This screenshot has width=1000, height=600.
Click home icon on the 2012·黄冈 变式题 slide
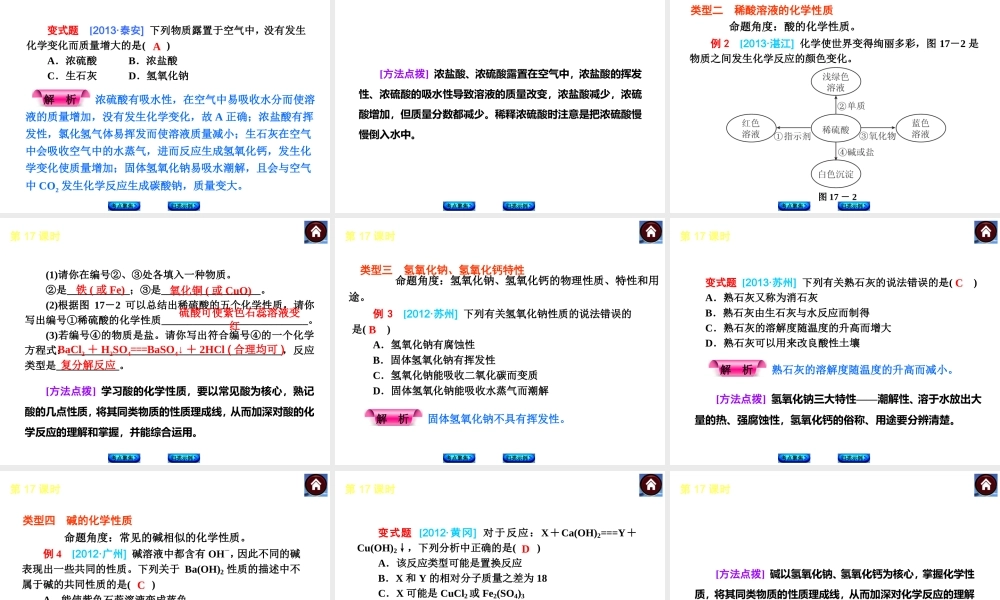point(651,485)
